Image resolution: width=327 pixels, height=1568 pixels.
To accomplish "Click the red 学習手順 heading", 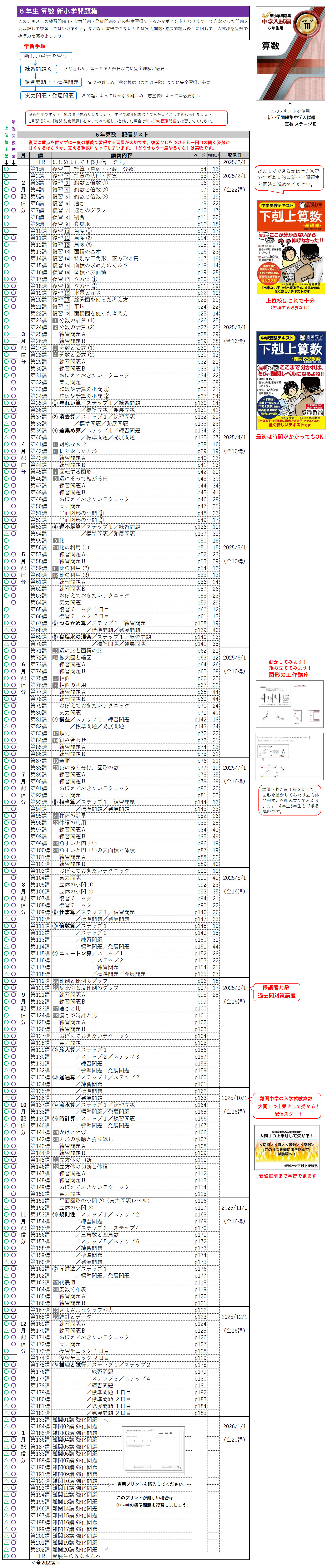I will (x=35, y=46).
